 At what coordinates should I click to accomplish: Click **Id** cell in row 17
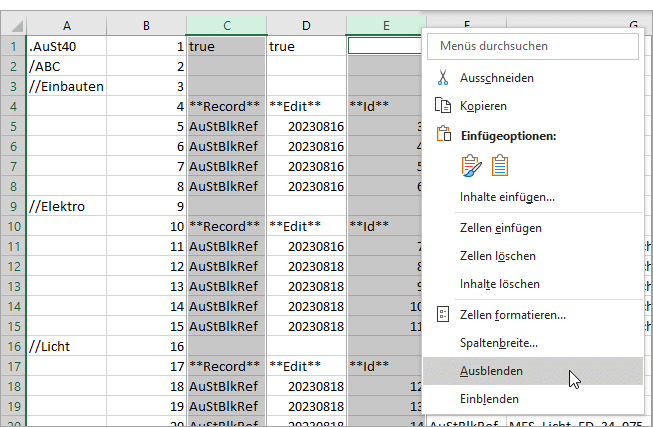pyautogui.click(x=384, y=366)
